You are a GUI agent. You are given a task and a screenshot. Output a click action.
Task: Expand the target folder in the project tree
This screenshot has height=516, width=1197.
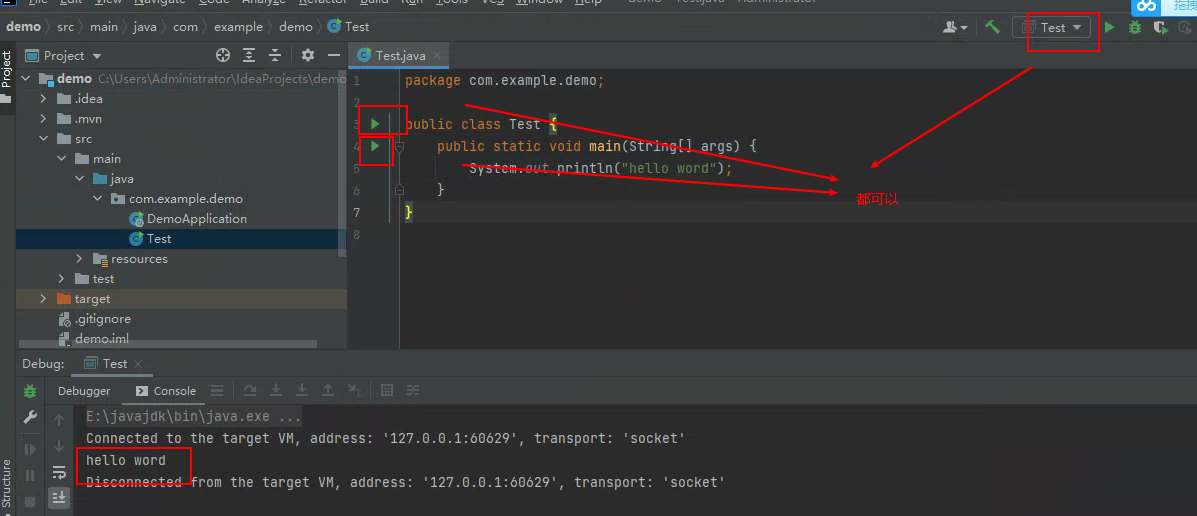(43, 299)
